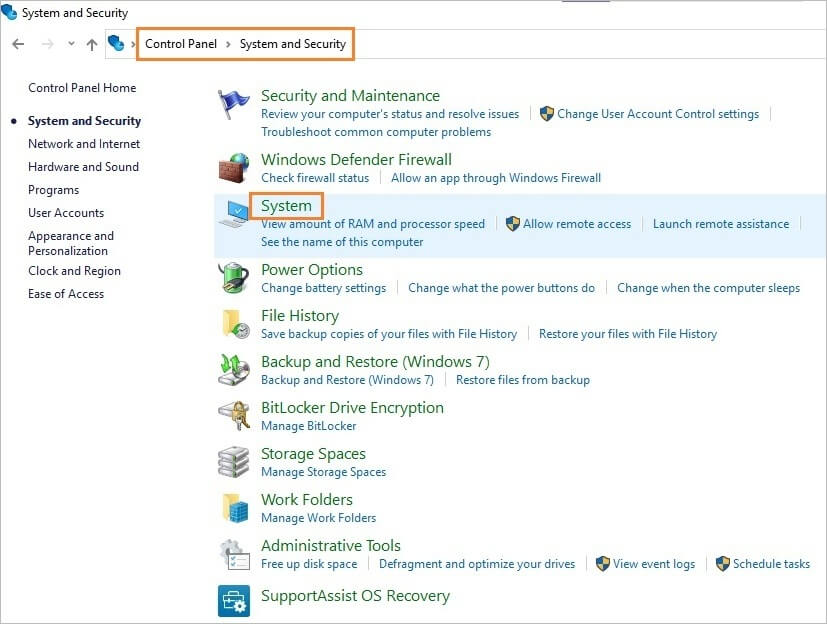
Task: Open the System heading link
Action: pyautogui.click(x=286, y=206)
